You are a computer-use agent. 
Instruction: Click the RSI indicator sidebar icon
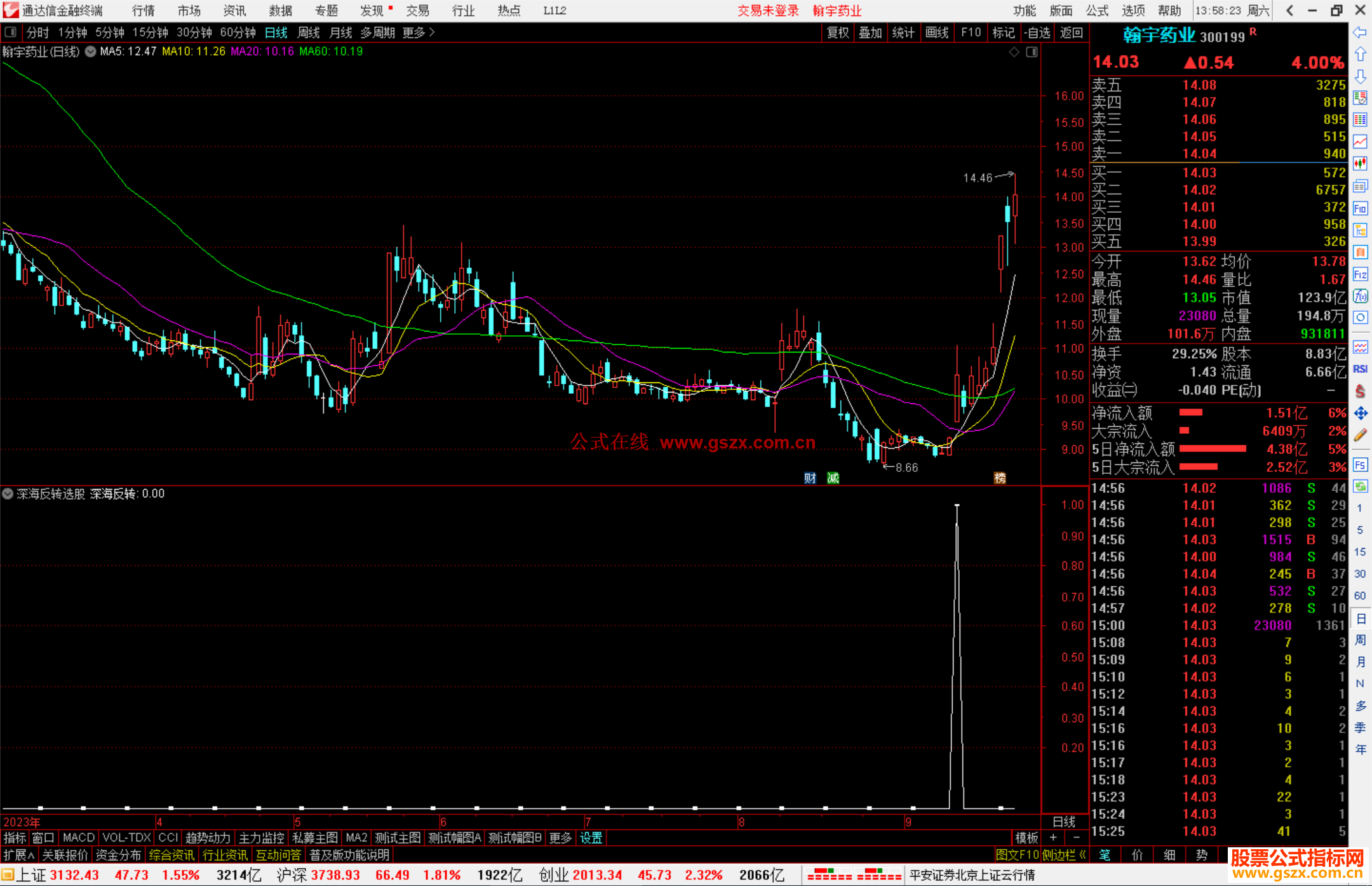pyautogui.click(x=1360, y=369)
